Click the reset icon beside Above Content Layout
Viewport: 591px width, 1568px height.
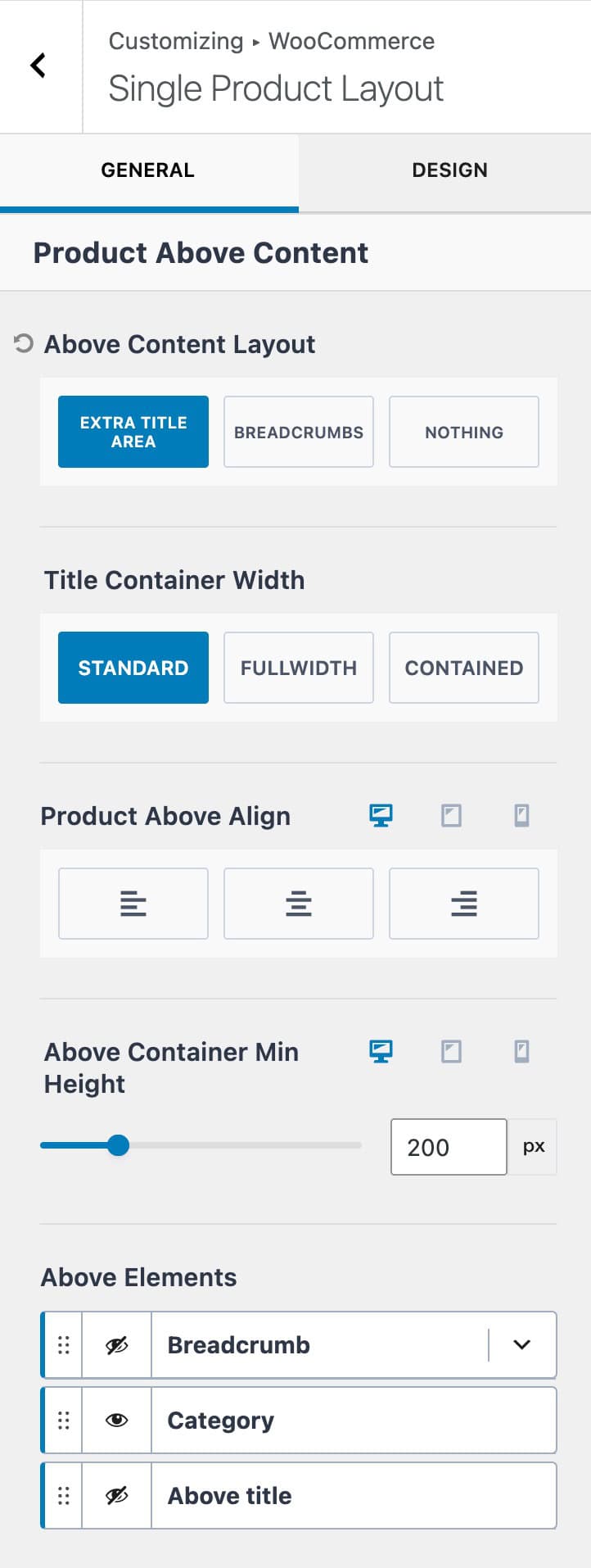coord(22,344)
